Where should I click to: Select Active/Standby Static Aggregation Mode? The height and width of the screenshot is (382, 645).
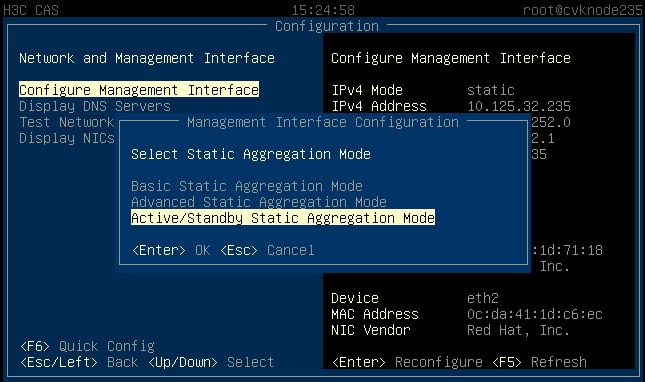283,218
